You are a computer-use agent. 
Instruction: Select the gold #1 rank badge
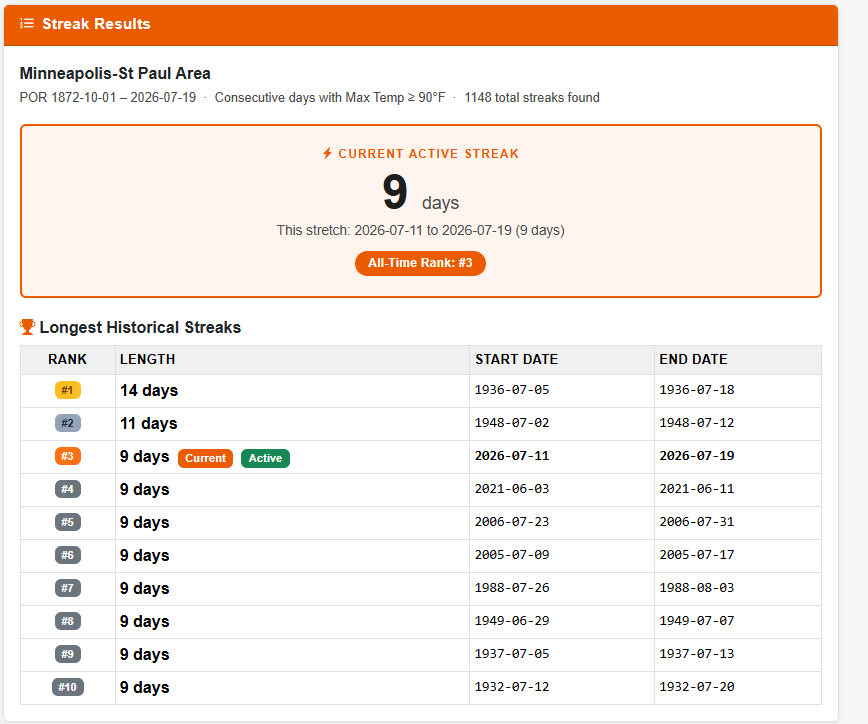68,390
